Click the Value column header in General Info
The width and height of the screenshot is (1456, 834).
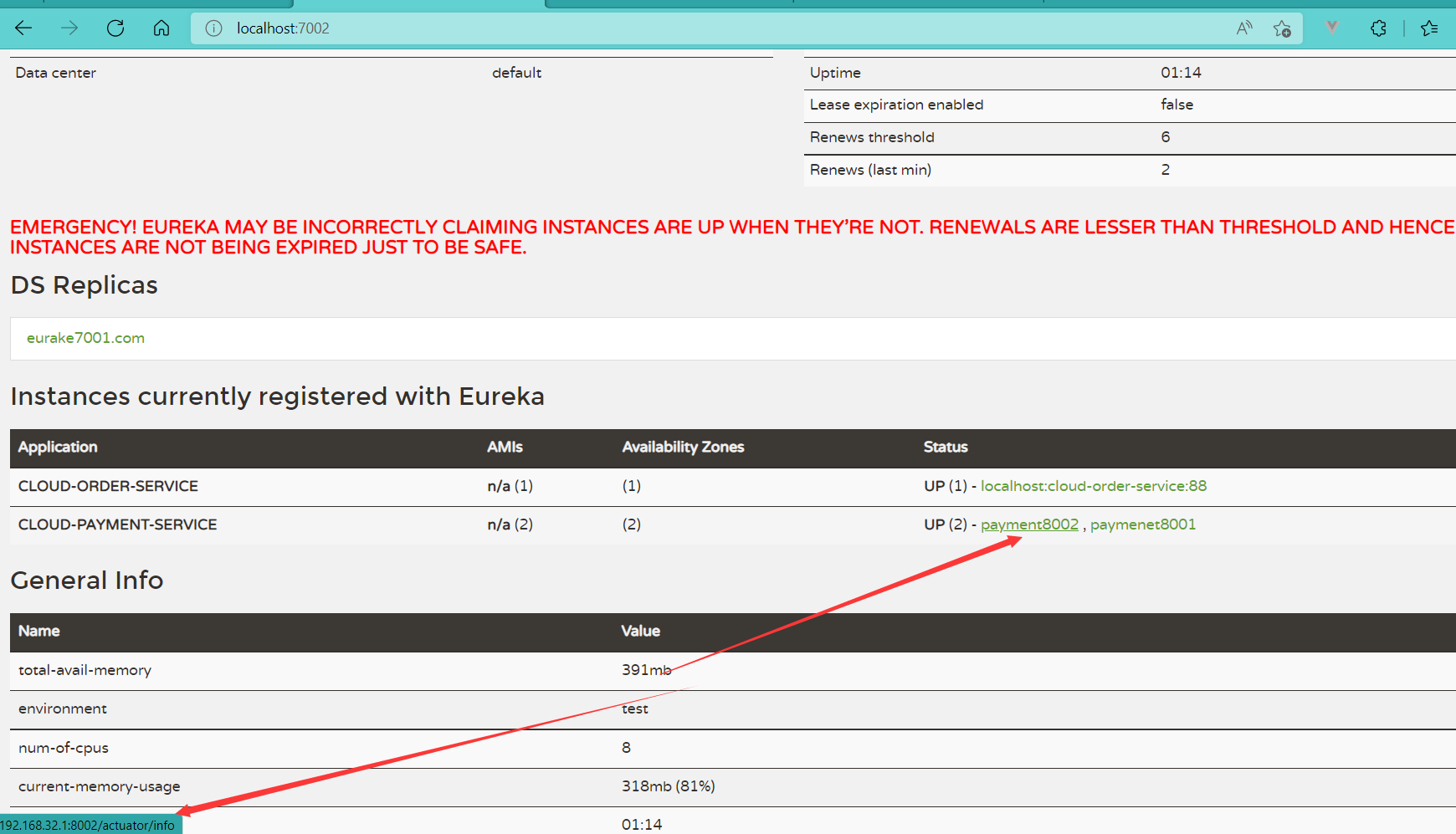coord(641,631)
